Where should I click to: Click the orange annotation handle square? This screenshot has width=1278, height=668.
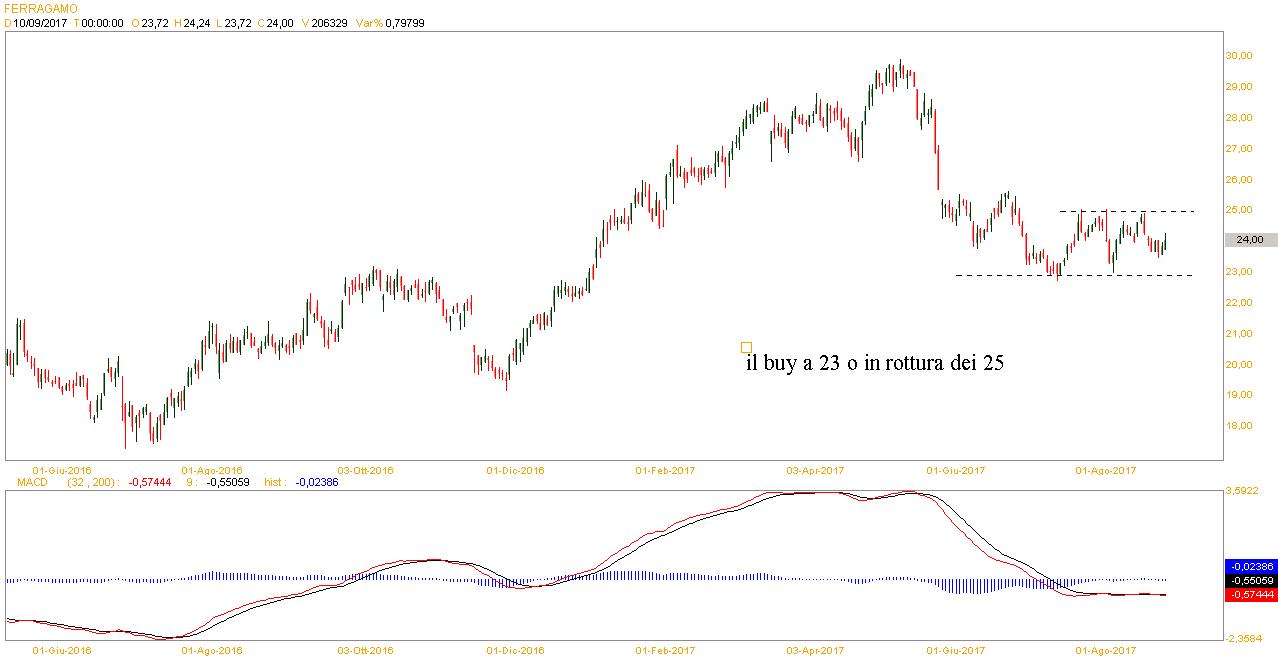click(746, 348)
